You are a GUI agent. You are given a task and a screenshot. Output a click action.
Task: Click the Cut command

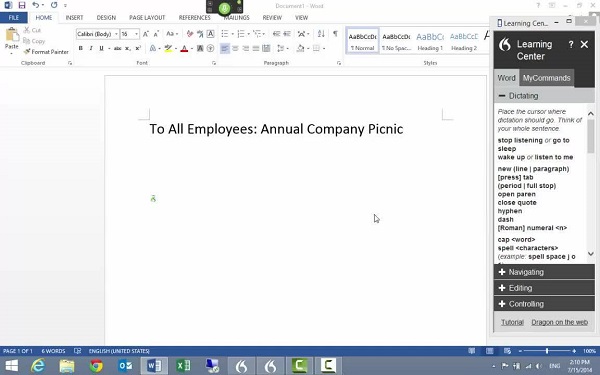pos(32,30)
